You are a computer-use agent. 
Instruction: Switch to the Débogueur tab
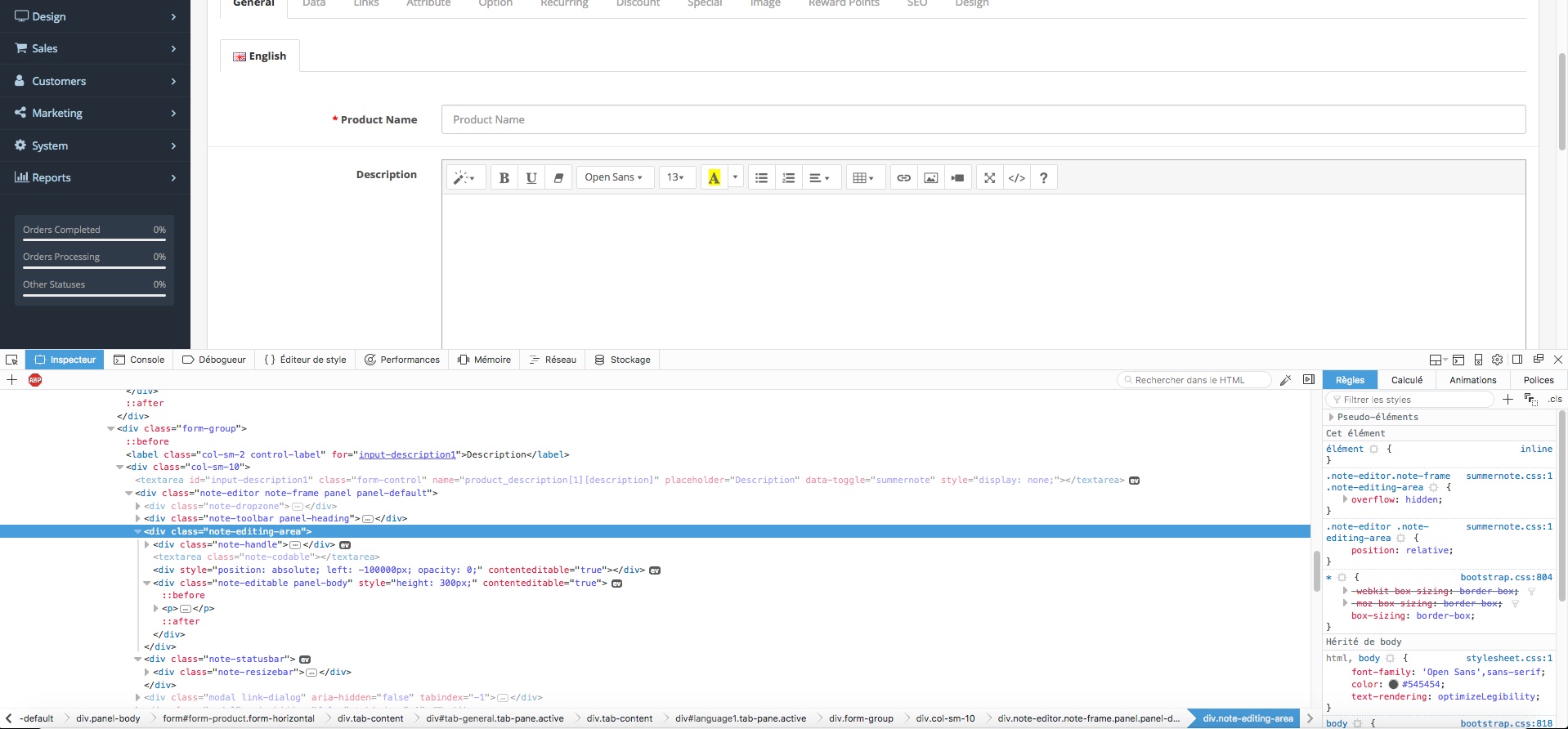214,360
